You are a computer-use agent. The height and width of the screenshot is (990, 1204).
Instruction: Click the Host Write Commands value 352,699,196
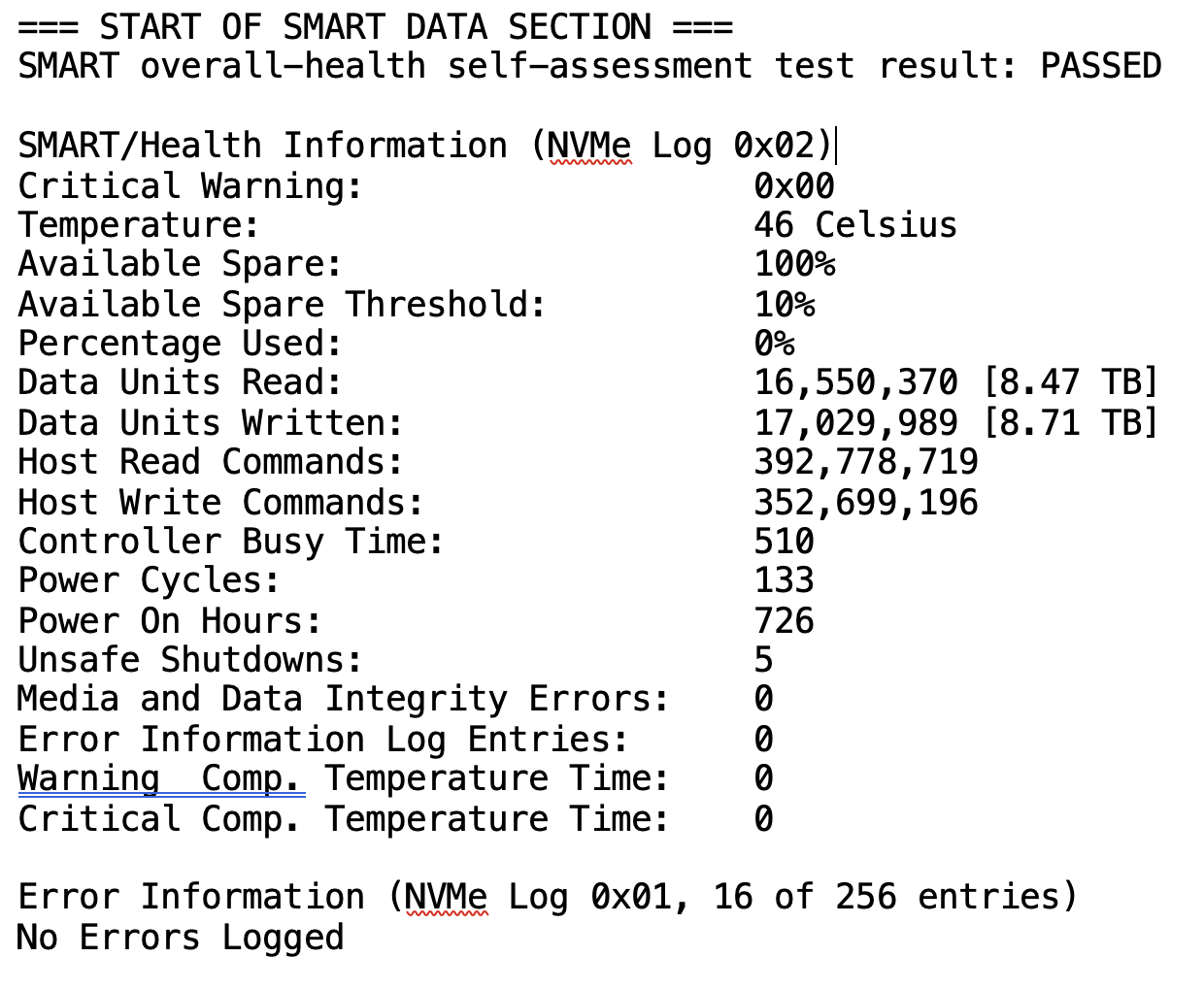pos(866,503)
